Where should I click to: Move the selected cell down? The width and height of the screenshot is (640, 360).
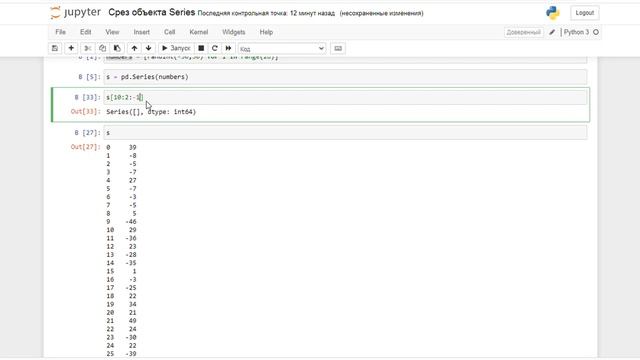point(149,48)
